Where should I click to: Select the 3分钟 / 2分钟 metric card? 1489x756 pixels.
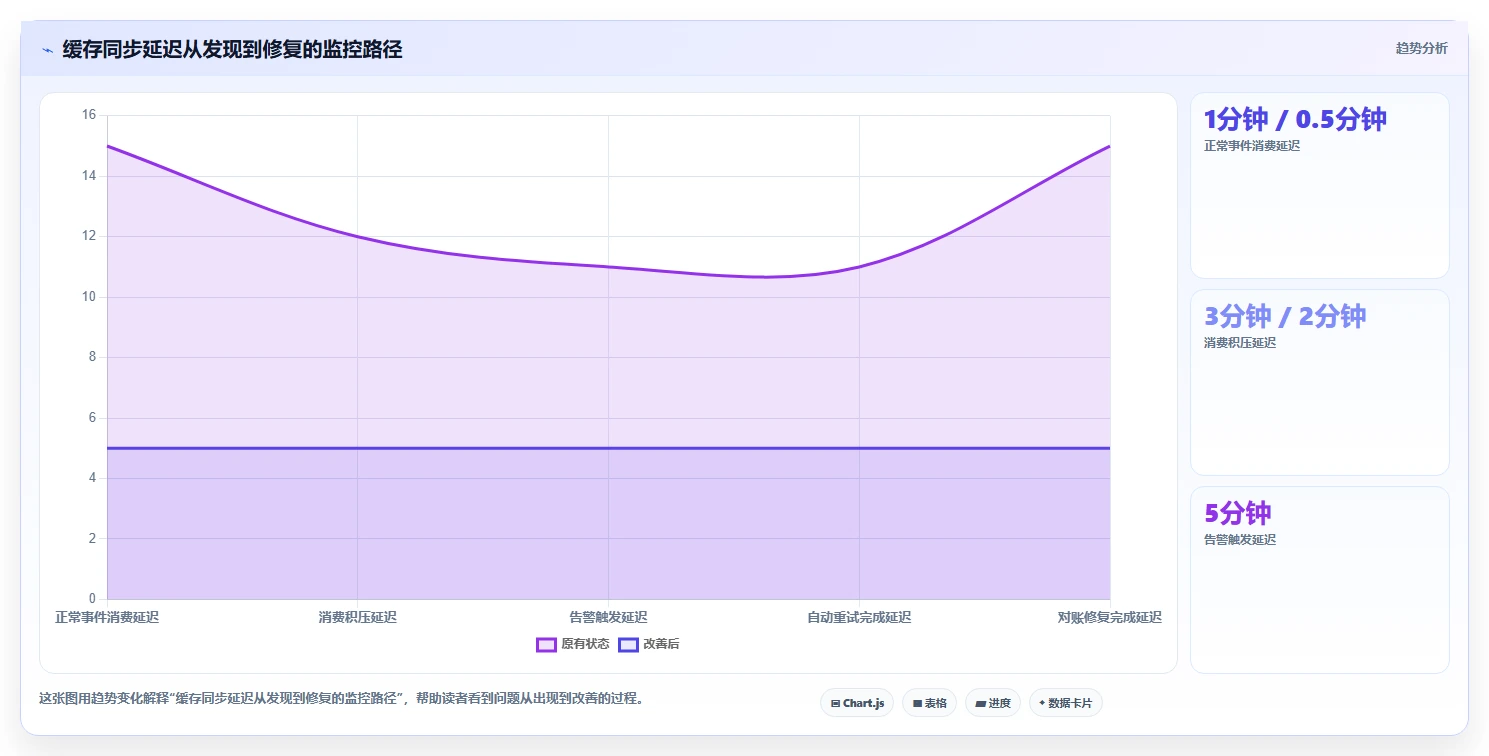click(1319, 382)
